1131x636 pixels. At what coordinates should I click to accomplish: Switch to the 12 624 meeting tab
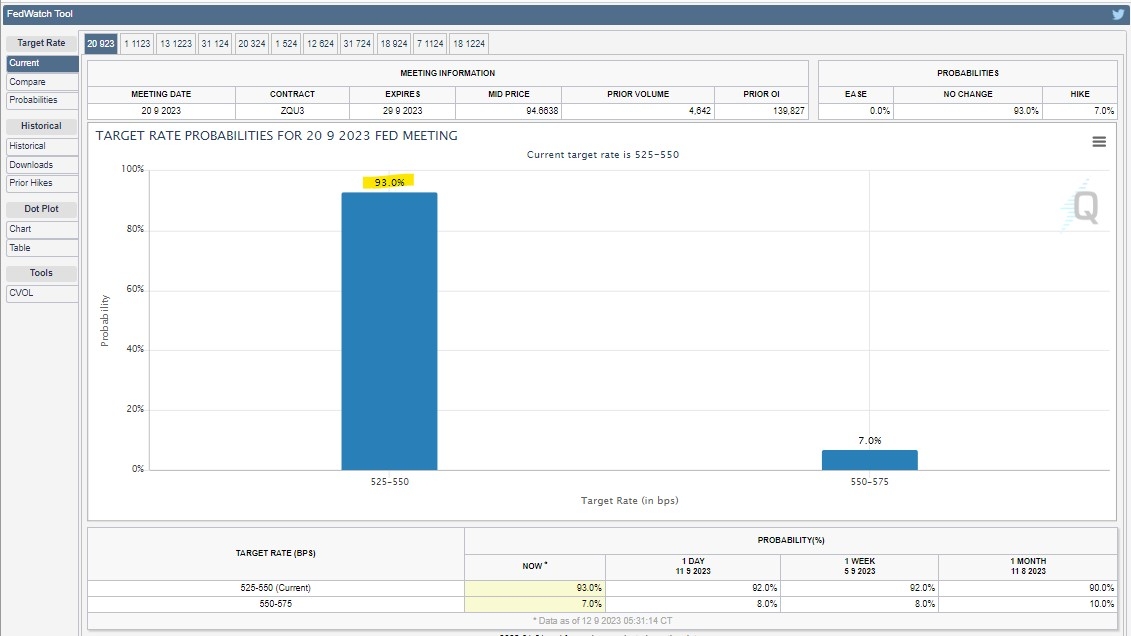click(321, 44)
